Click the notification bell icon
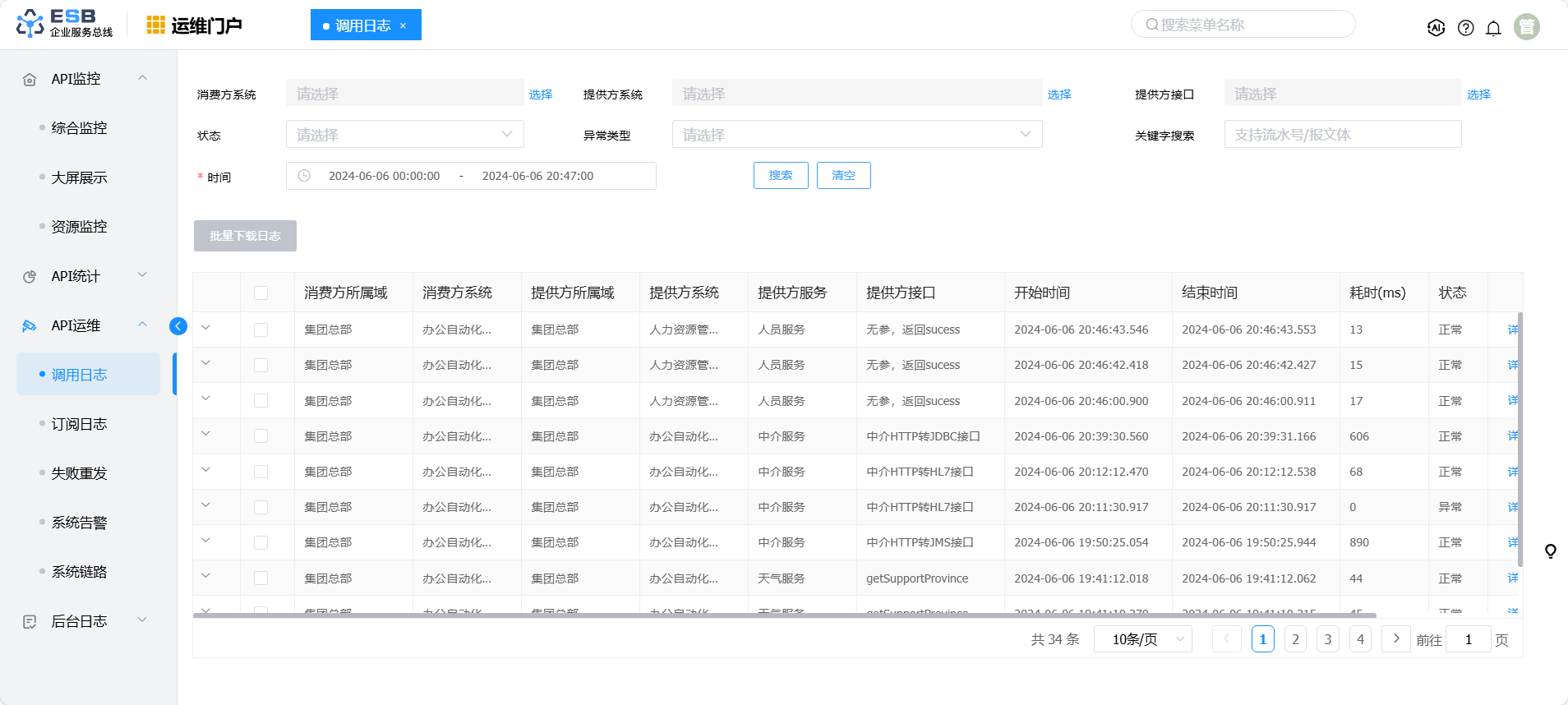This screenshot has width=1568, height=705. coord(1493,28)
